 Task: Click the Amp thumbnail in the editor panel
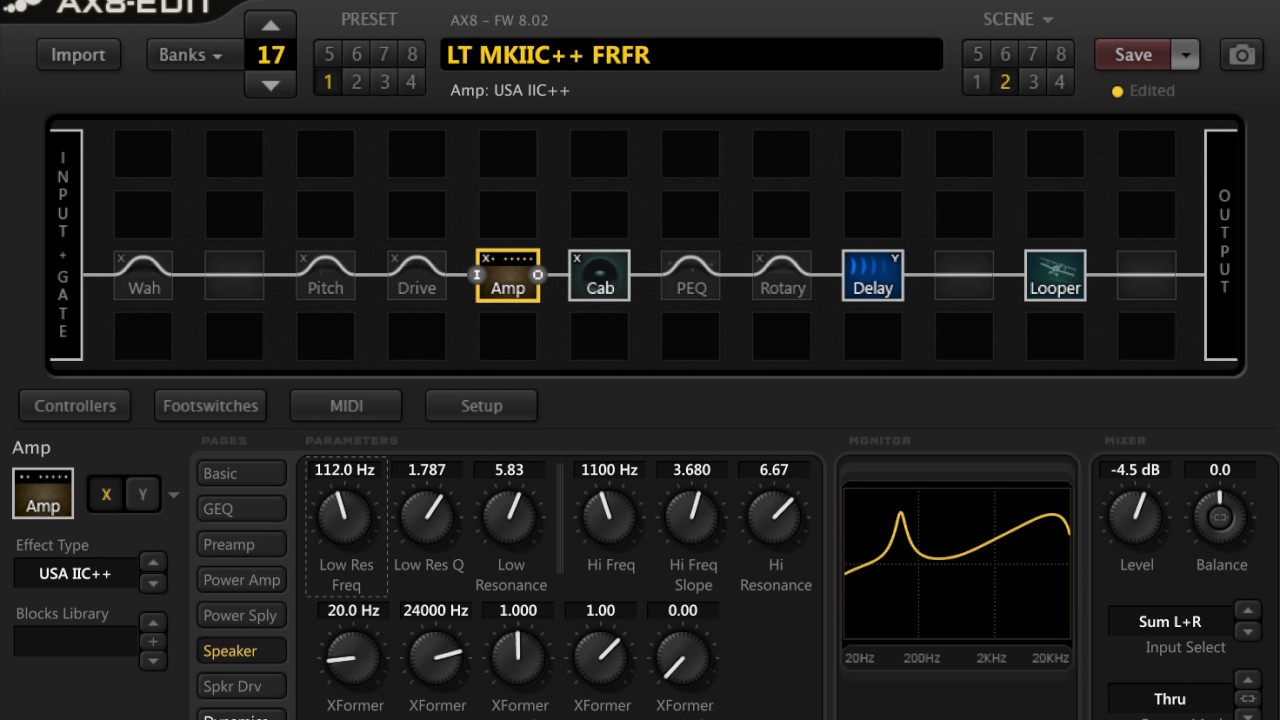click(x=43, y=493)
